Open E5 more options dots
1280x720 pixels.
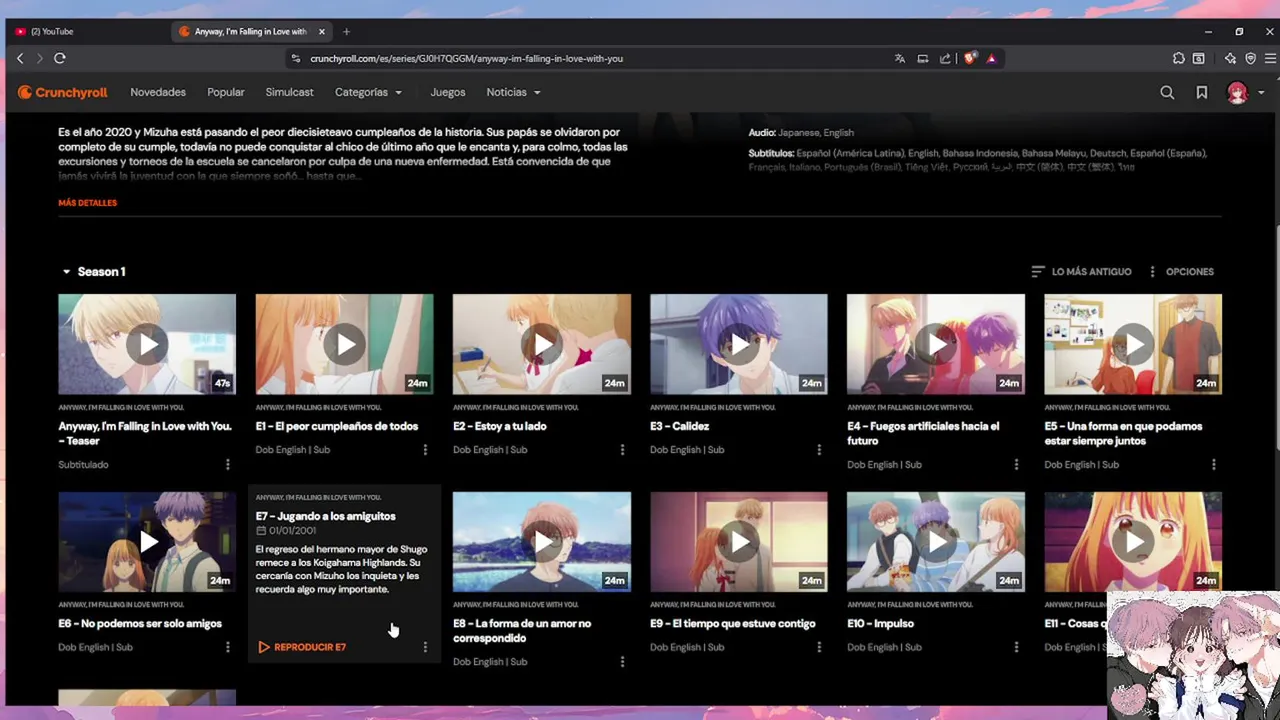pyautogui.click(x=1214, y=464)
